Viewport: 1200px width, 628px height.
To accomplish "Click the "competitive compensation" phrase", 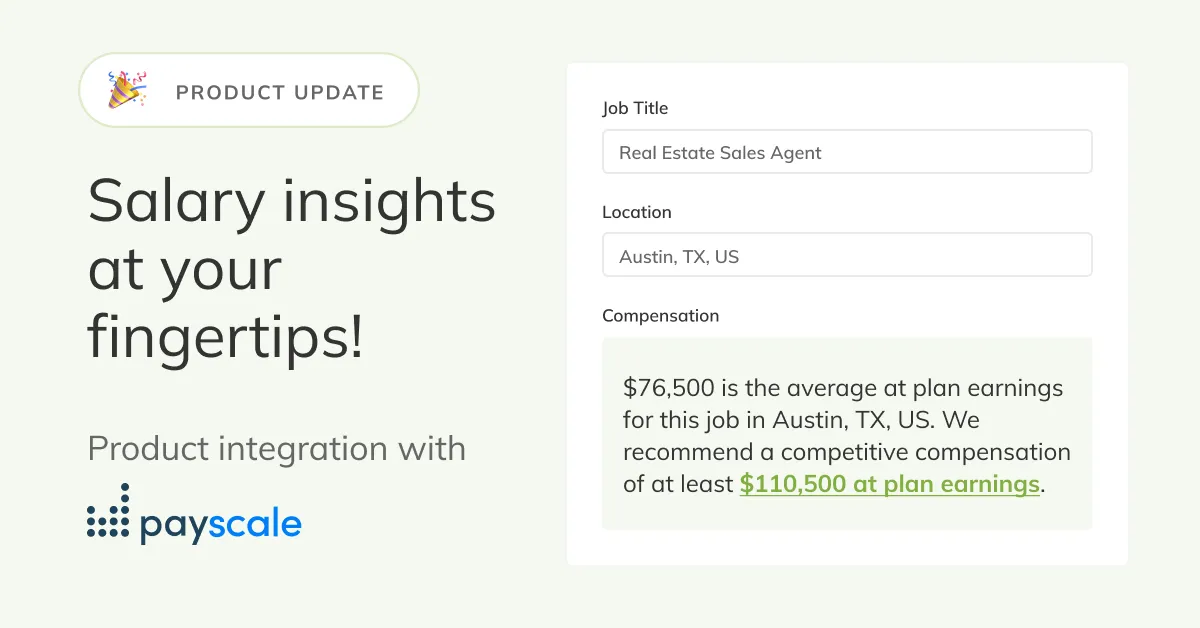I will pos(926,452).
